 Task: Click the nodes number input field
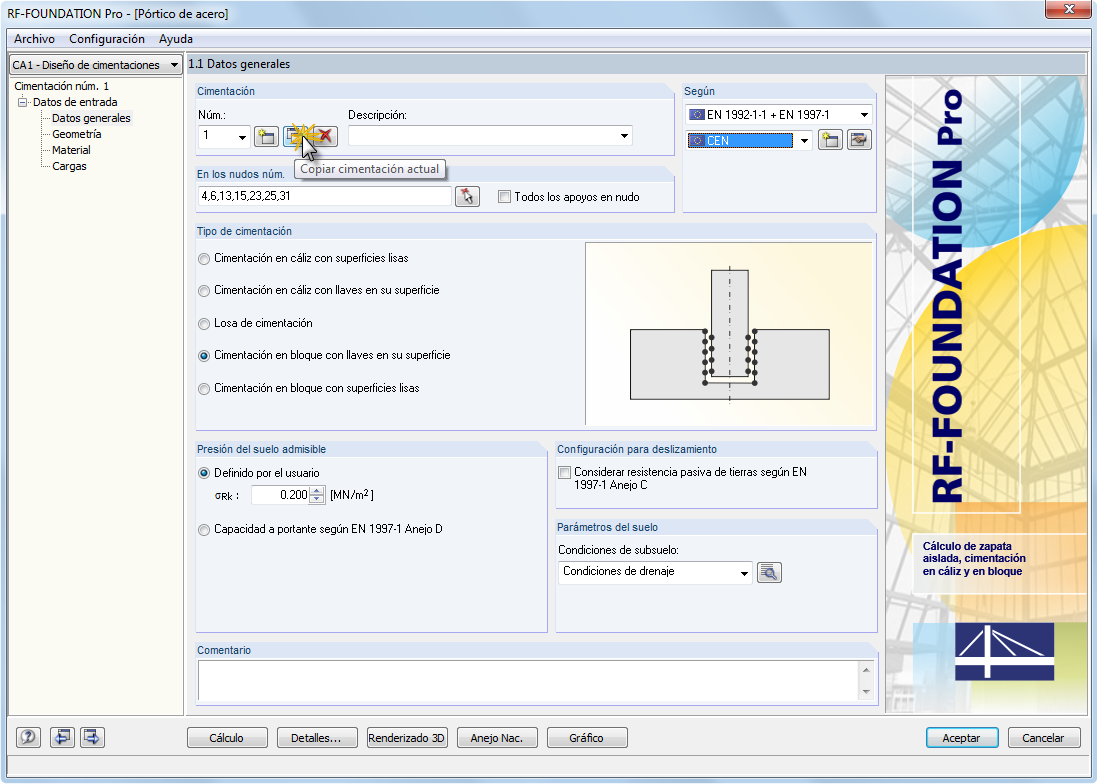tap(325, 197)
